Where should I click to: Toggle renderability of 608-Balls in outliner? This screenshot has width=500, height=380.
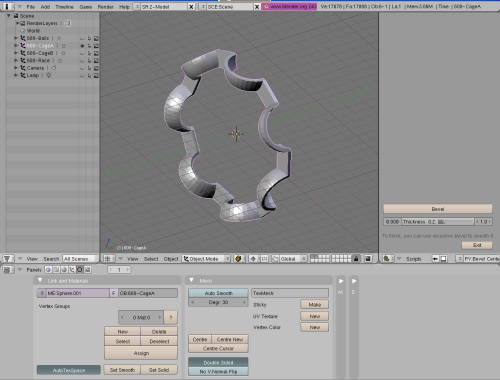click(96, 38)
